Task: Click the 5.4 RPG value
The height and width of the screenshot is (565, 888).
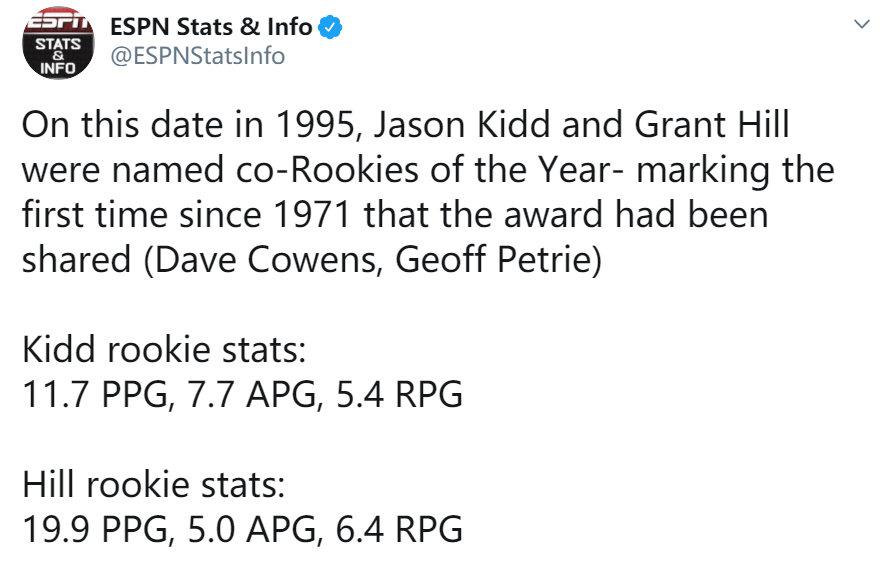Action: coord(399,395)
